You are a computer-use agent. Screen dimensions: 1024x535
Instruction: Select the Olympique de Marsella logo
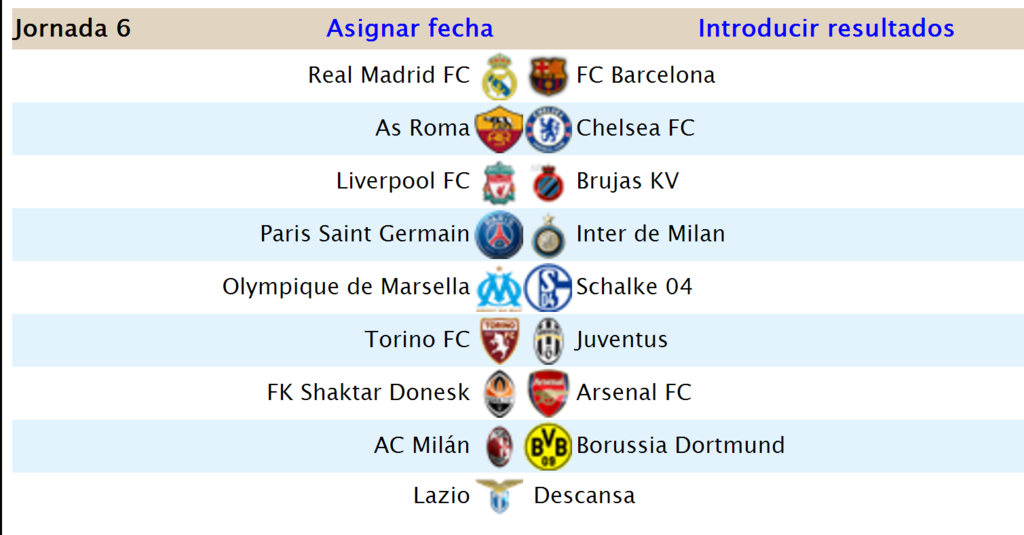499,288
